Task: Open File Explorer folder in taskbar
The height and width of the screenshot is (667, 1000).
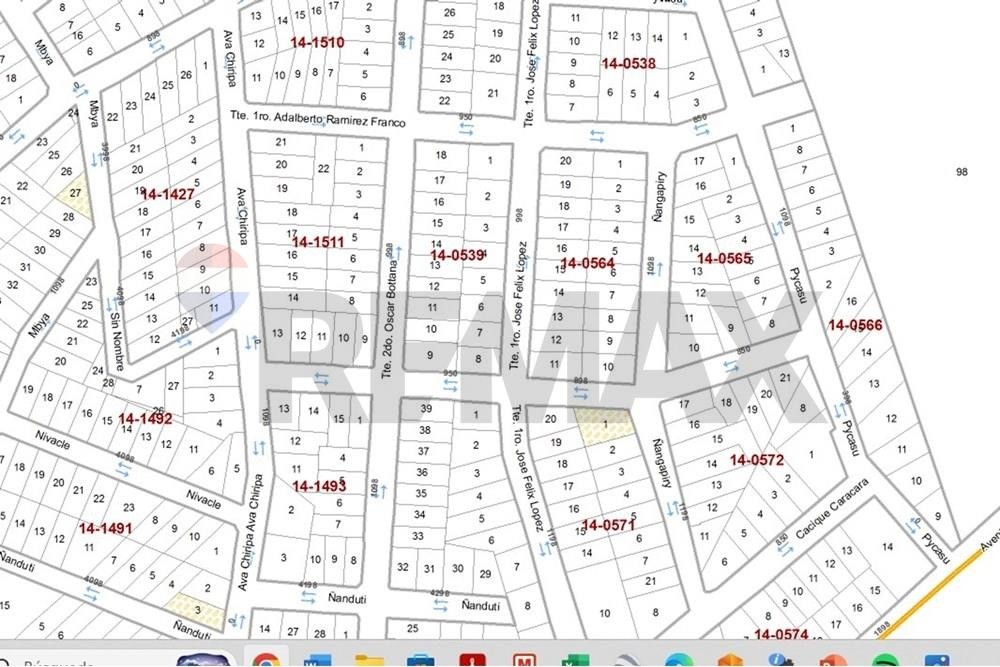Action: tap(369, 661)
